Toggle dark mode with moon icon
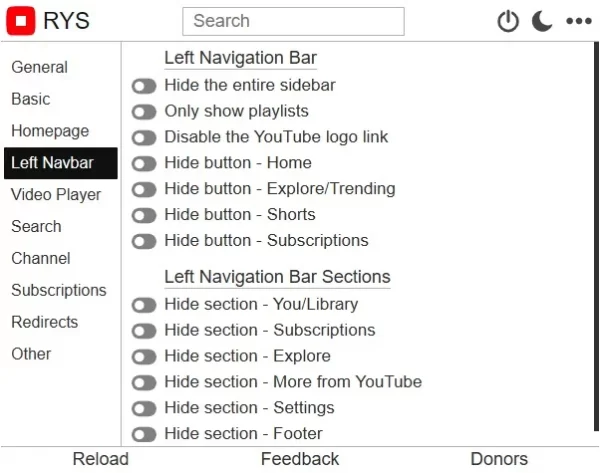The width and height of the screenshot is (600, 473). coord(542,21)
